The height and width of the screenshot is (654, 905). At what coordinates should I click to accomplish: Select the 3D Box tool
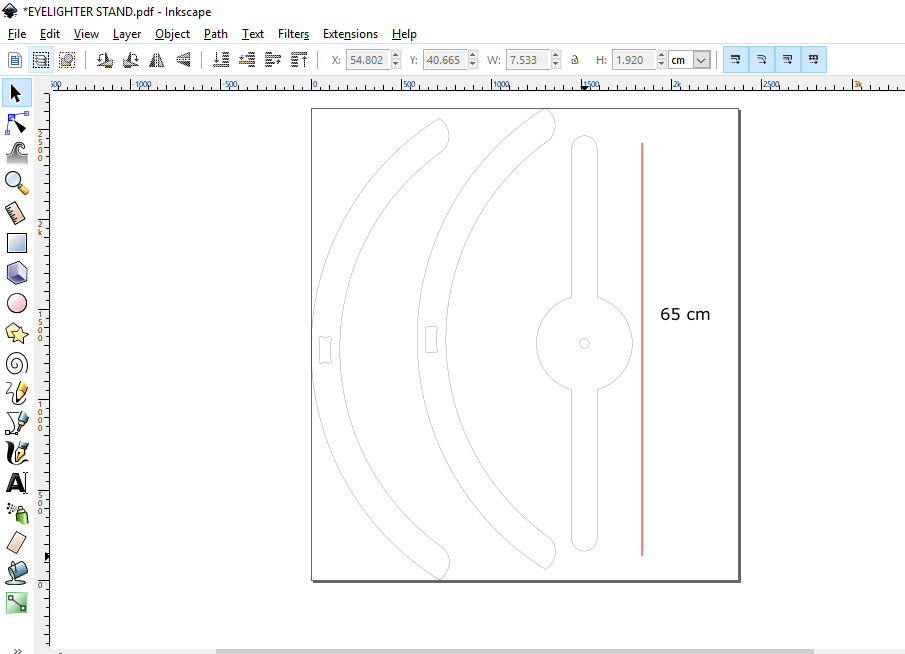tap(15, 272)
